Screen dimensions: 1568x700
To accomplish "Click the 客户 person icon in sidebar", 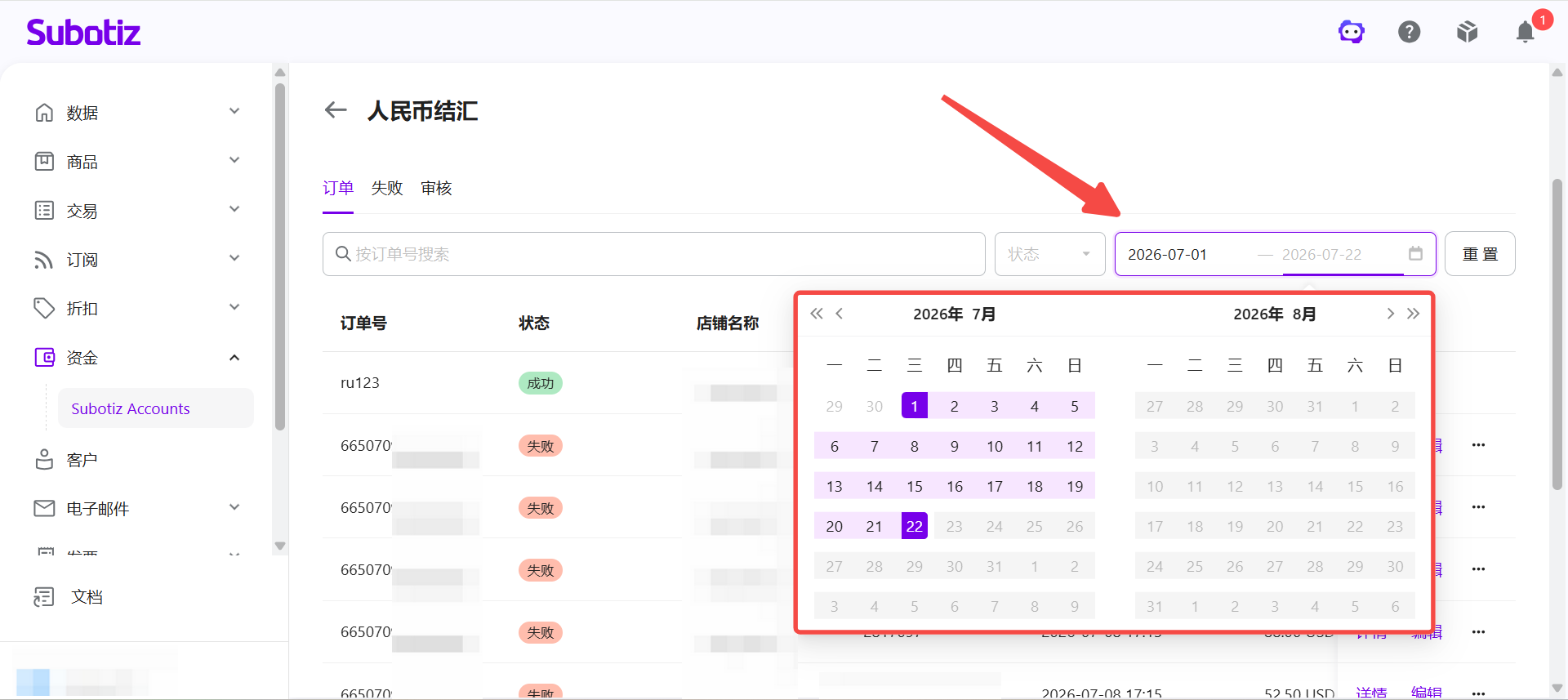I will (44, 460).
